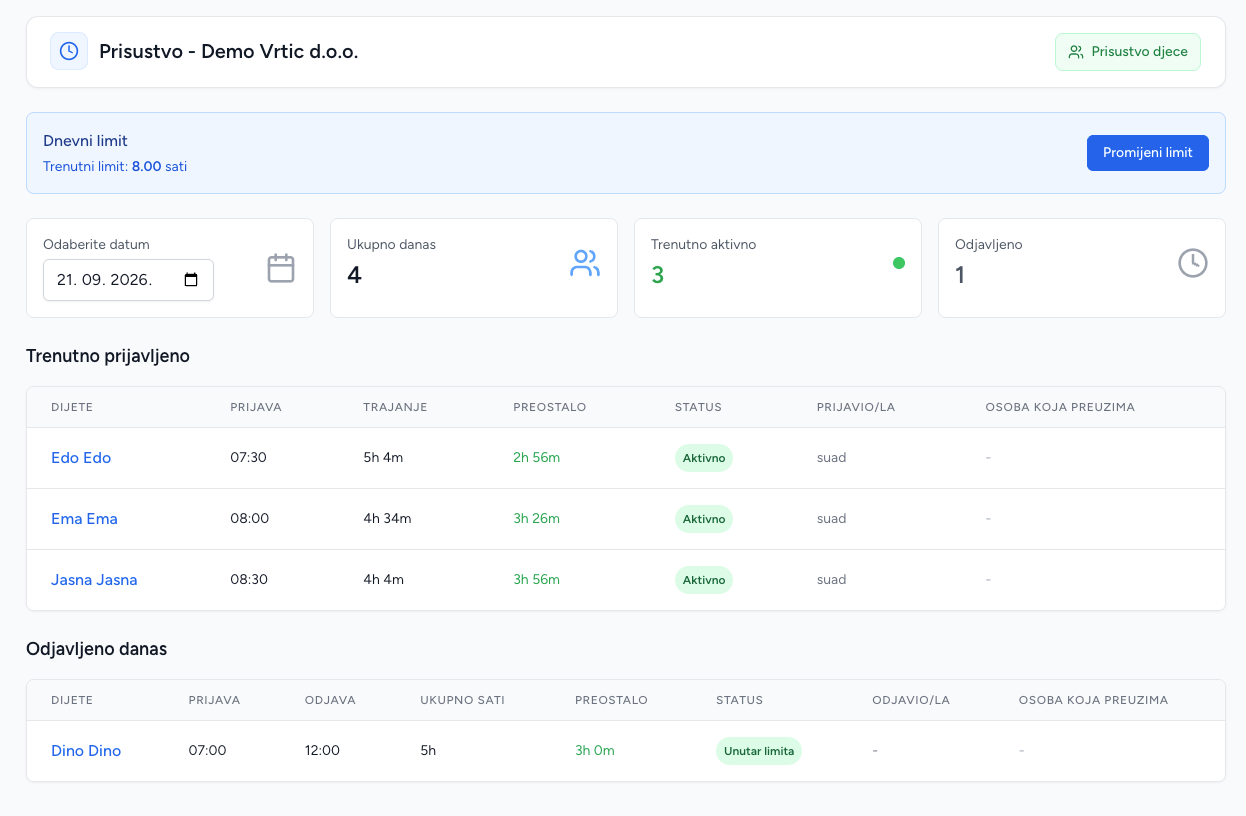Open Jasna Jasna child profile link
Screen dimensions: 1246x816
(x=94, y=580)
